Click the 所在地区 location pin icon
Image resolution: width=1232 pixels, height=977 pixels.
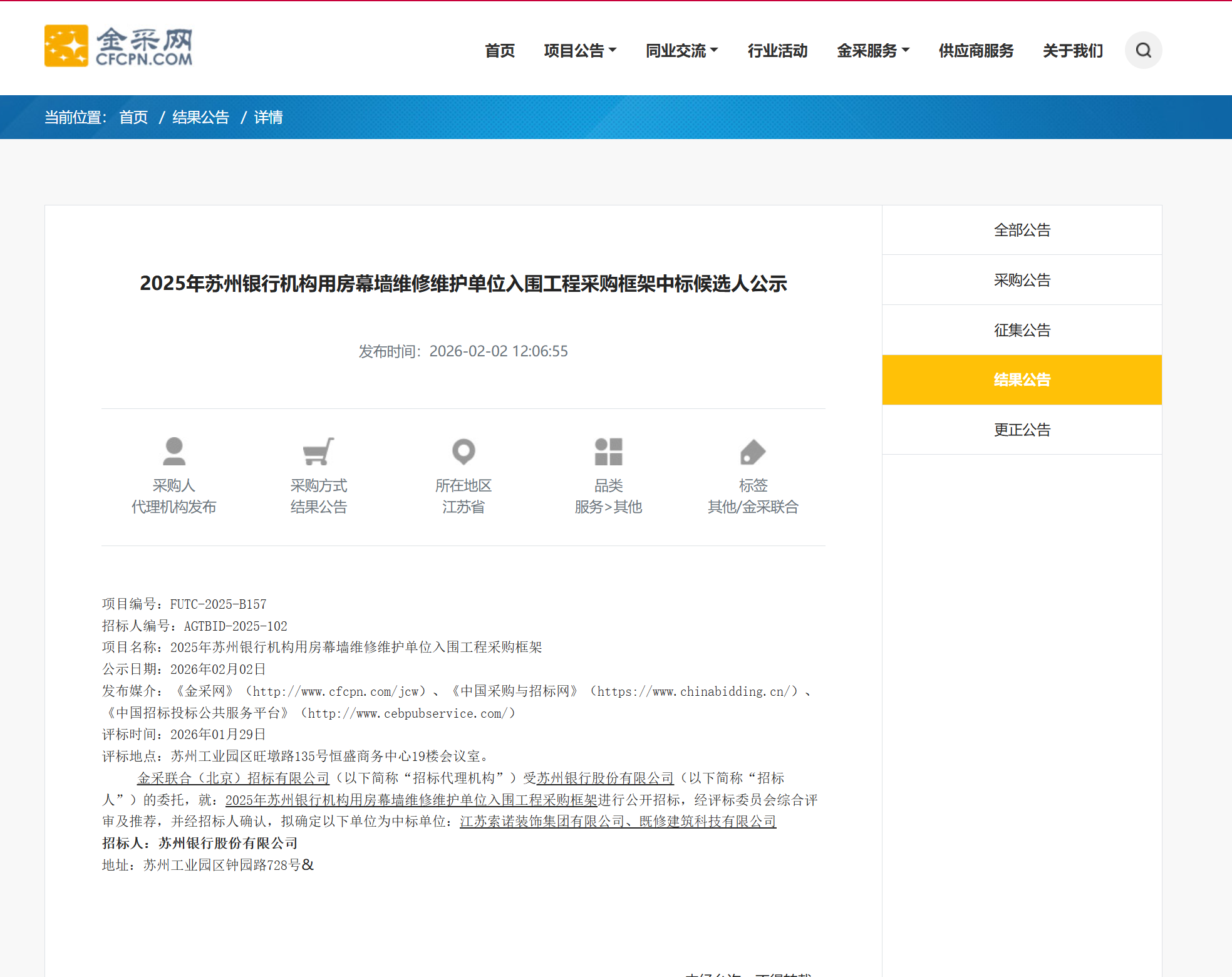(x=463, y=451)
